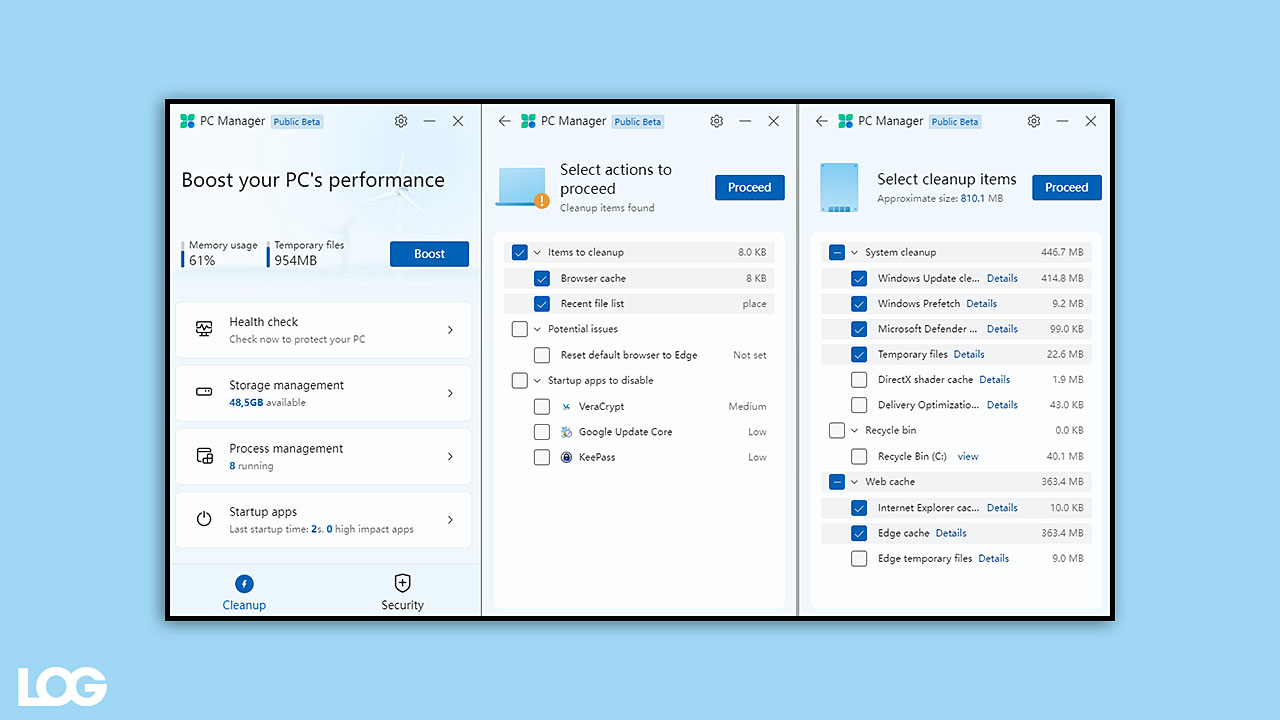This screenshot has height=720, width=1280.
Task: Click the "61%" memory usage value
Action: pos(202,261)
